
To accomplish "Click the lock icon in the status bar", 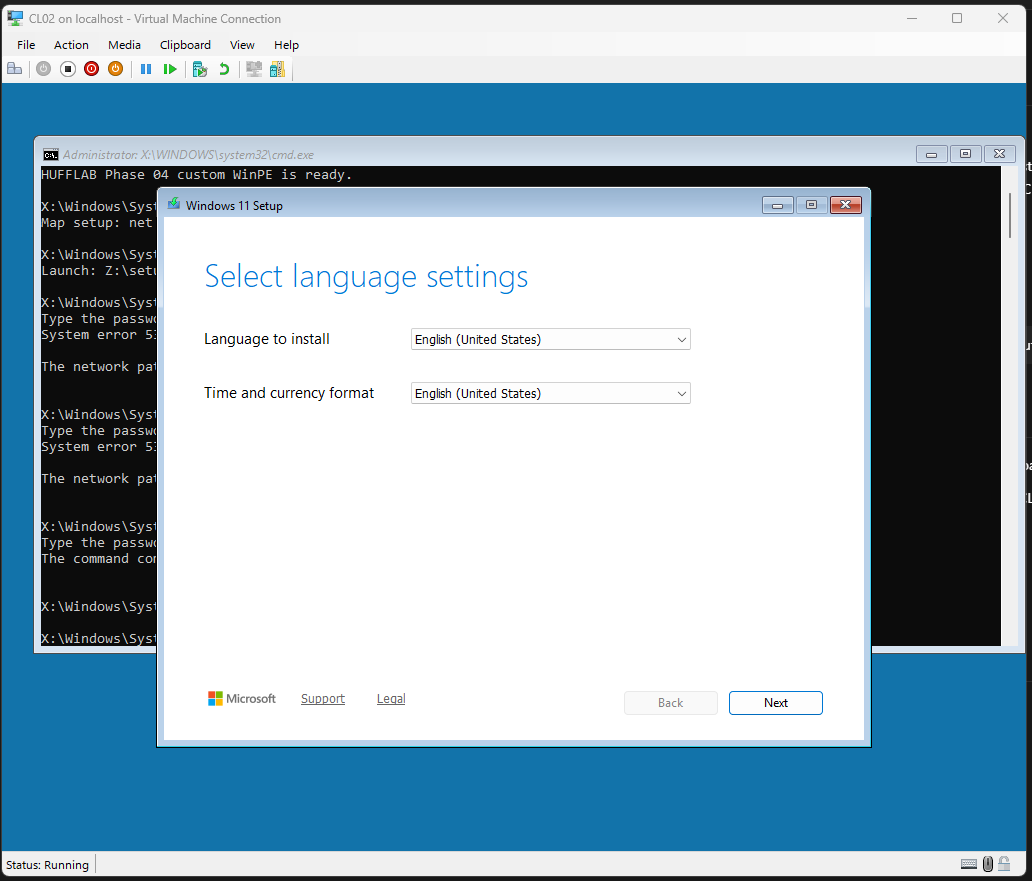I will pos(1004,863).
